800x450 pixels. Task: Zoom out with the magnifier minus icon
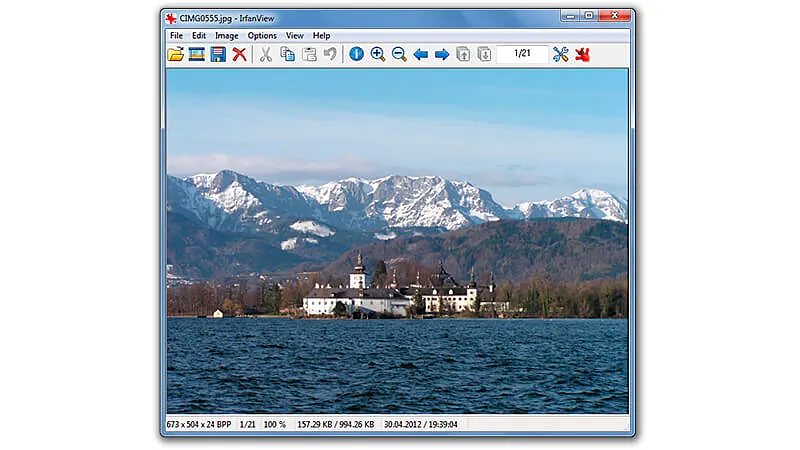399,54
